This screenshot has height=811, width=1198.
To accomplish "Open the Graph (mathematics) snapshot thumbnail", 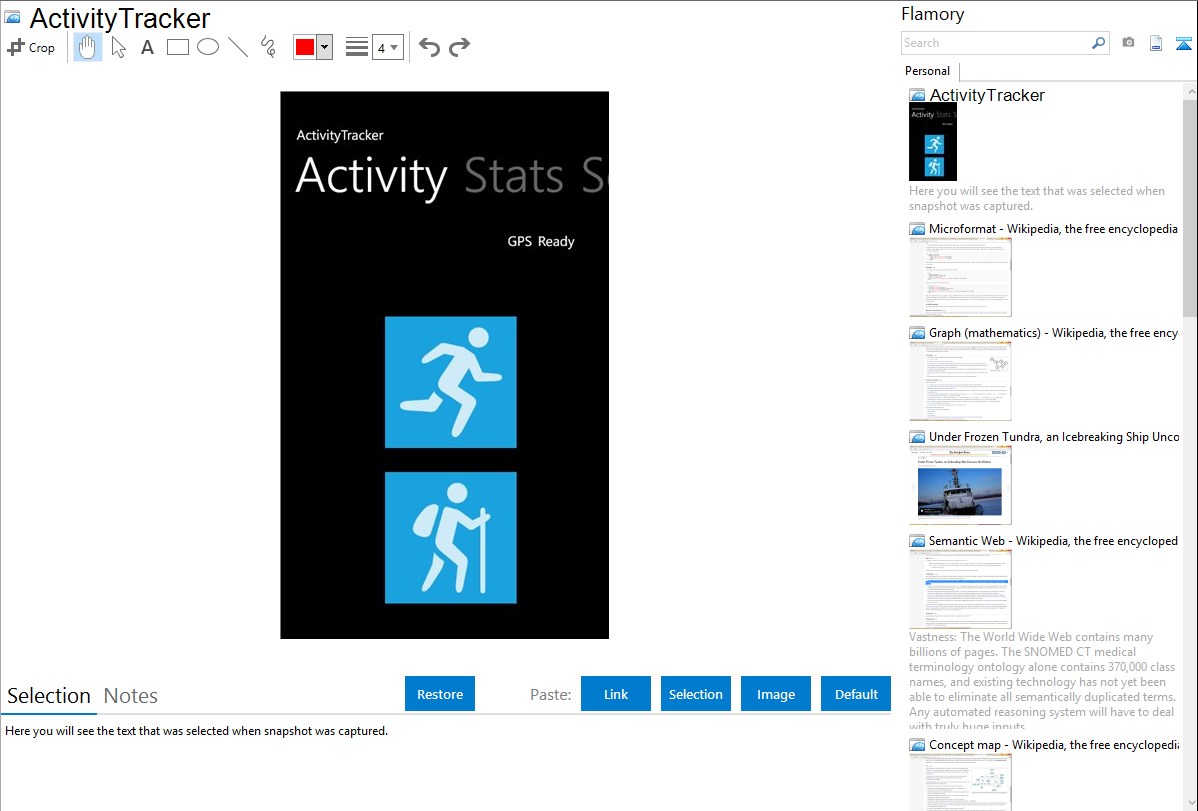I will click(960, 381).
